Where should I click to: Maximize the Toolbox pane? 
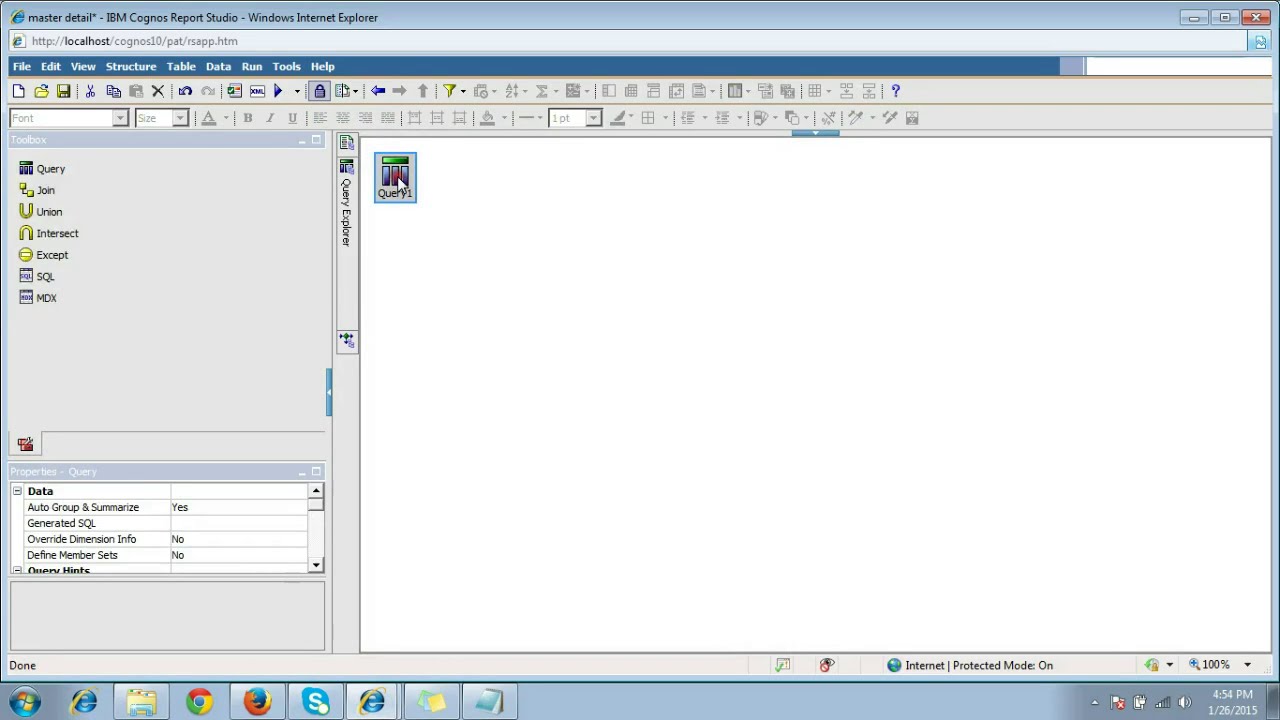316,140
